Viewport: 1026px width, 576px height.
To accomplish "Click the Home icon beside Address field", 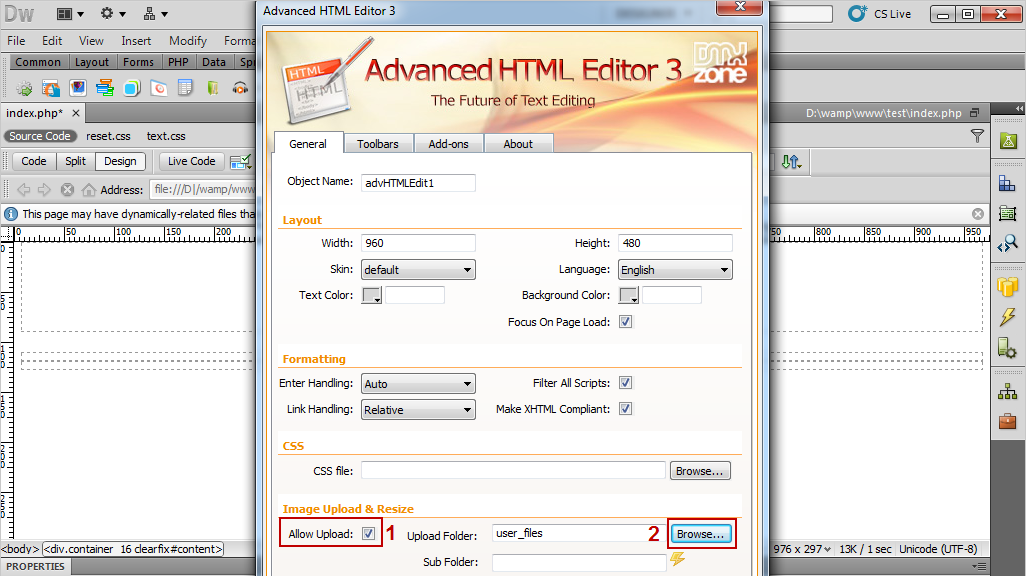I will click(89, 190).
